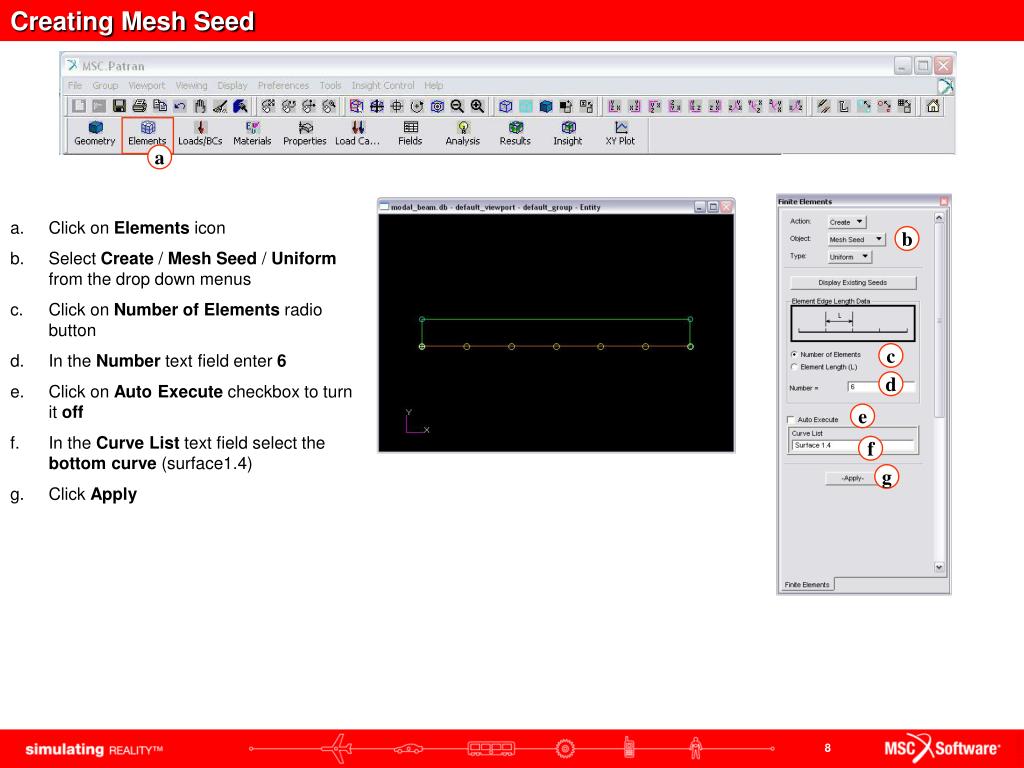Open the Results application icon

pyautogui.click(x=515, y=133)
